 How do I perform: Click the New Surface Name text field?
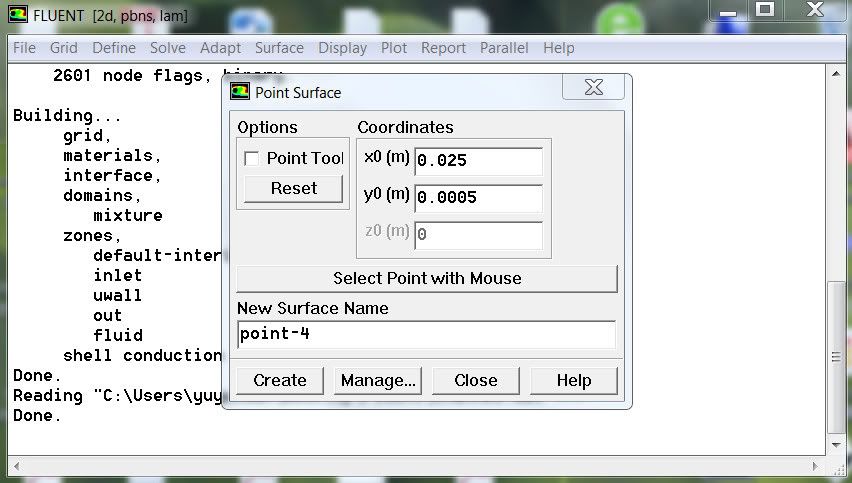tap(426, 334)
